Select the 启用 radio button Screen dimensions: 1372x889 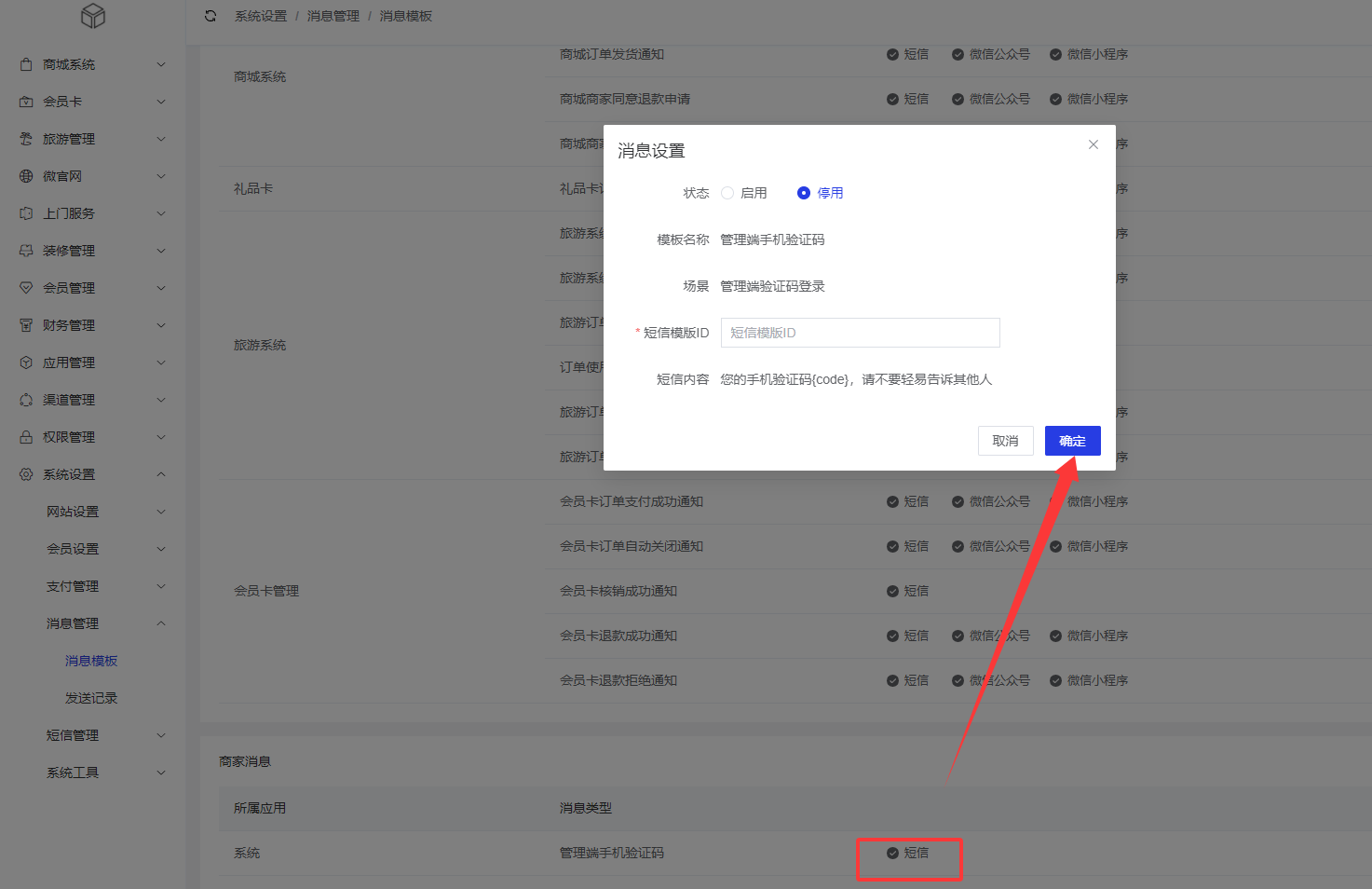727,193
